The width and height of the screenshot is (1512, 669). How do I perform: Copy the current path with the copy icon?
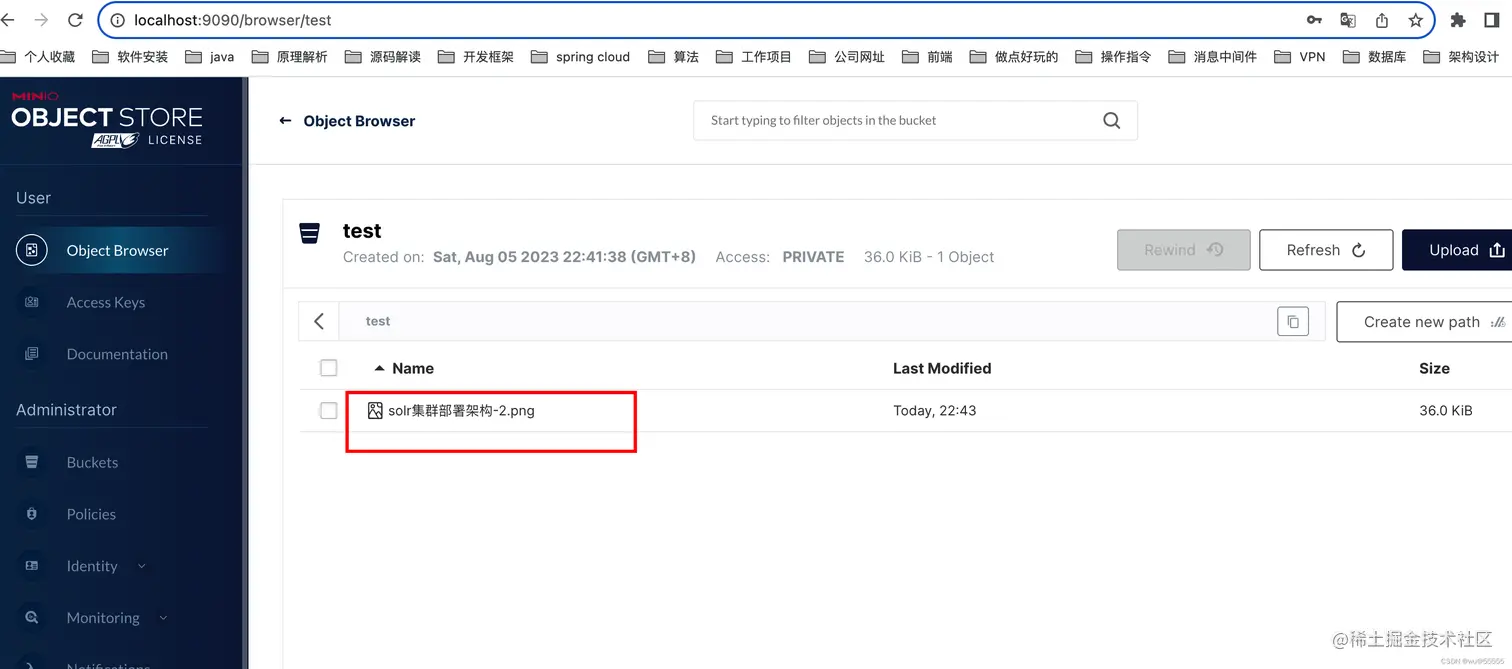[1293, 321]
